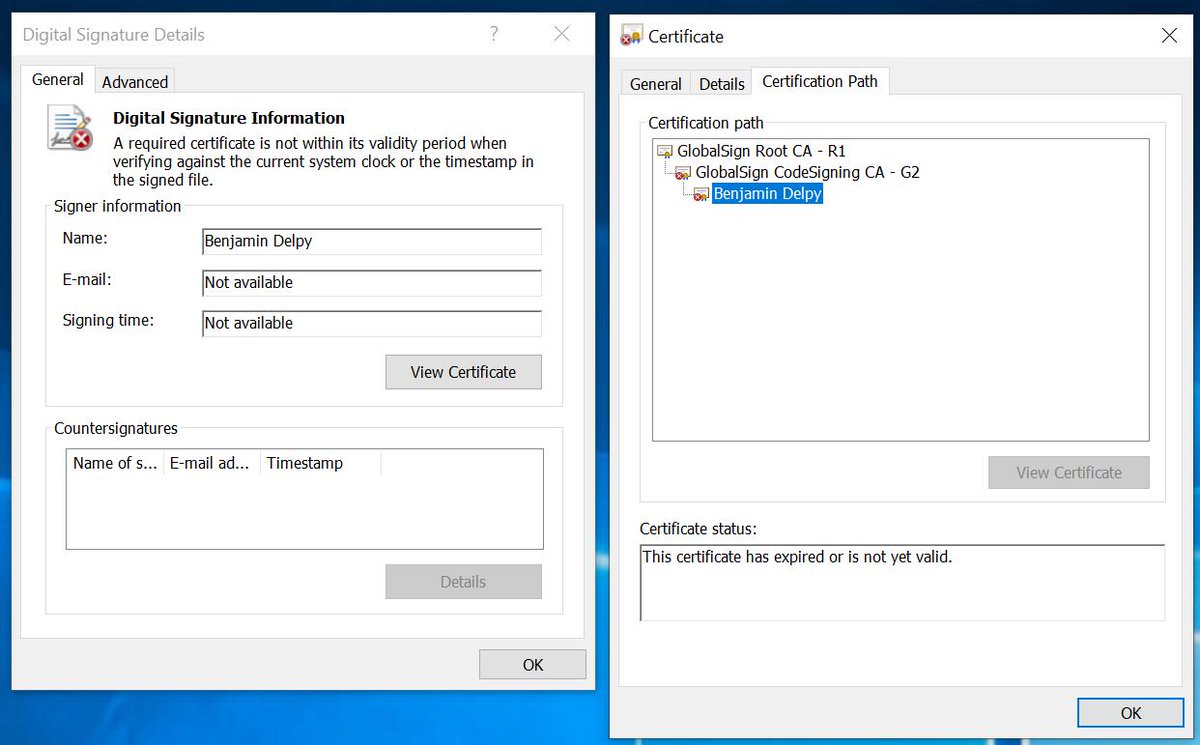Click the disabled View Certificate button in Certificate window
Viewport: 1200px width, 745px height.
pyautogui.click(x=1069, y=473)
